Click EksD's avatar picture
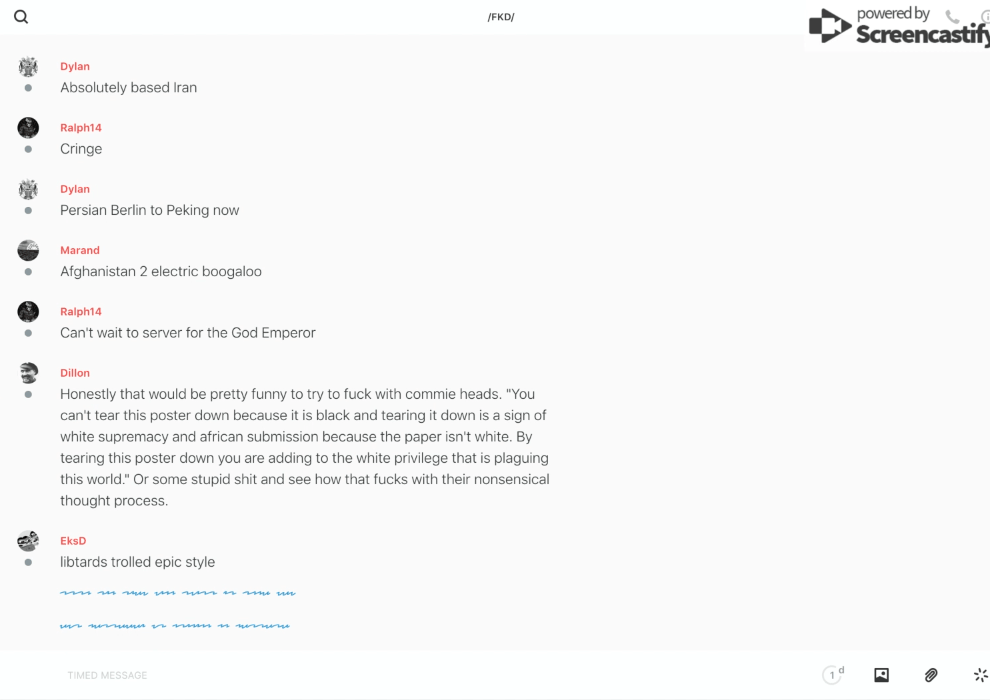Image resolution: width=990 pixels, height=700 pixels. [x=28, y=541]
